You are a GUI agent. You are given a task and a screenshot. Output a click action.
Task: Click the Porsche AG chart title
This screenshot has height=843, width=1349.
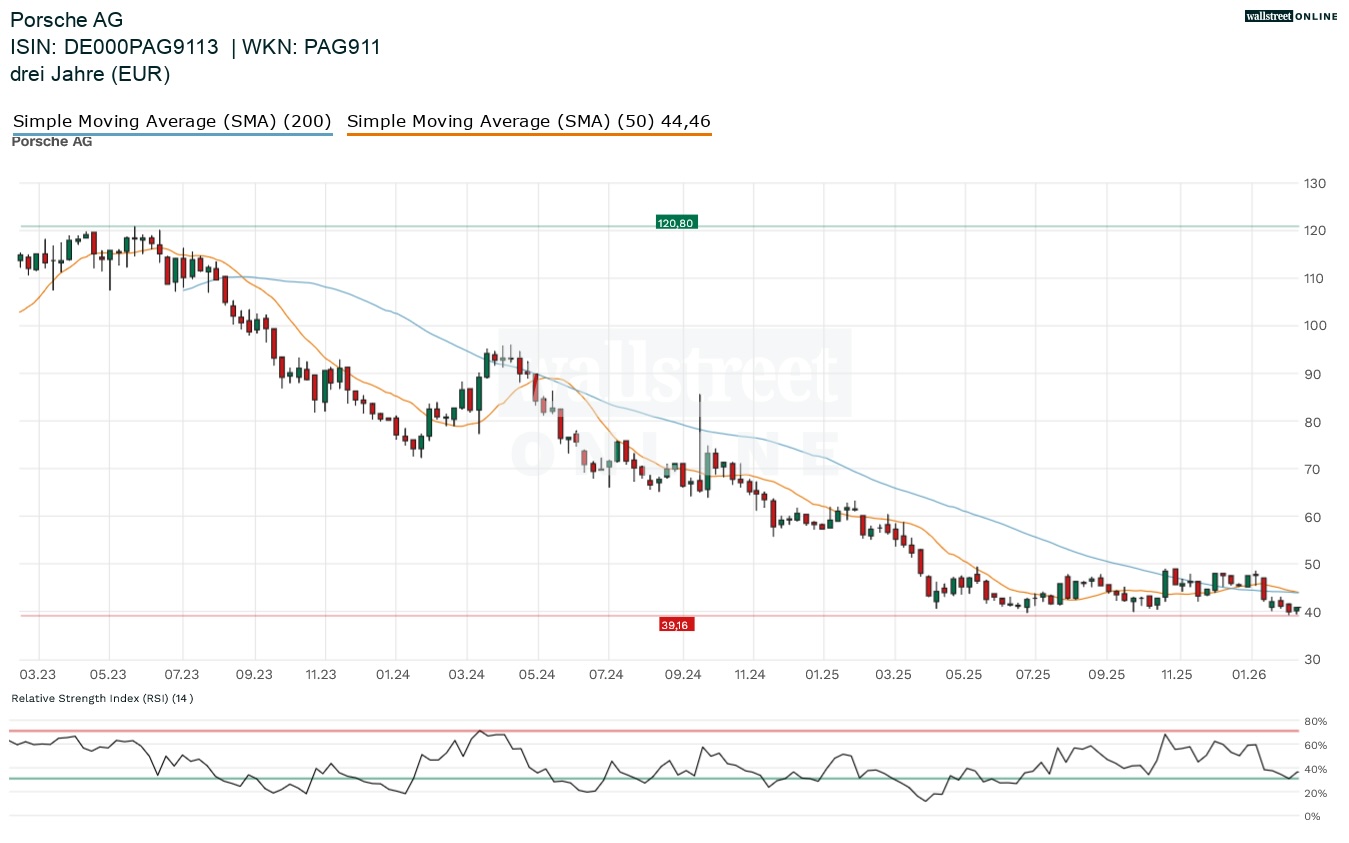tap(67, 20)
